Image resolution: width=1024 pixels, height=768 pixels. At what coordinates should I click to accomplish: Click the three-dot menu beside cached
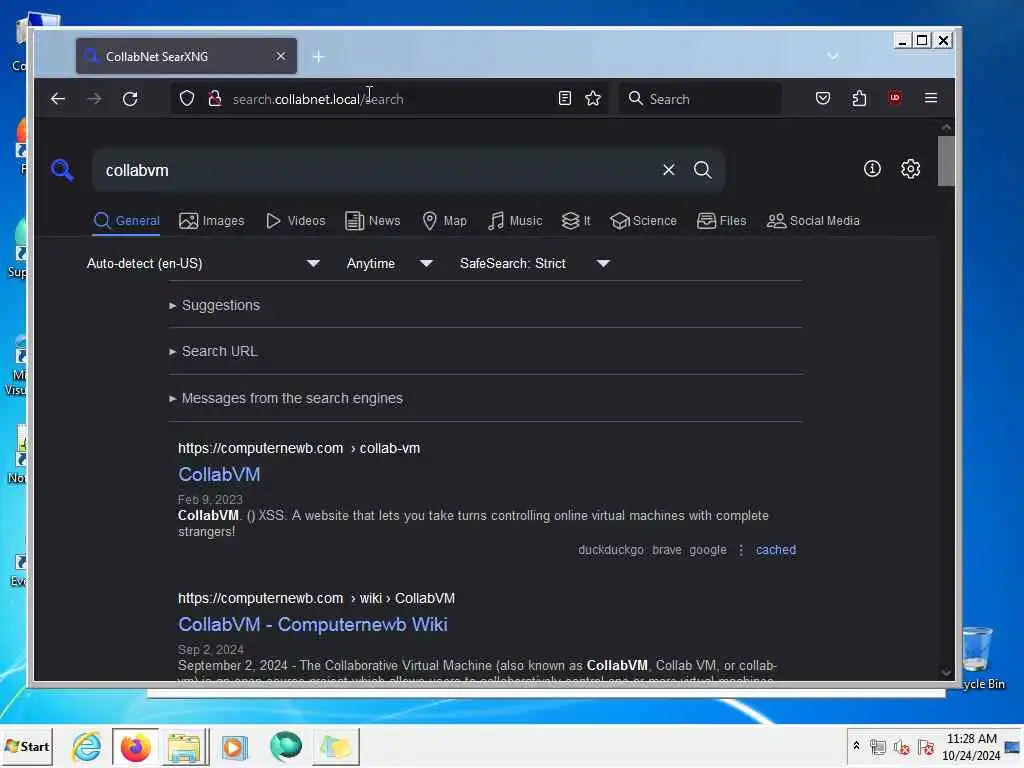coord(741,550)
